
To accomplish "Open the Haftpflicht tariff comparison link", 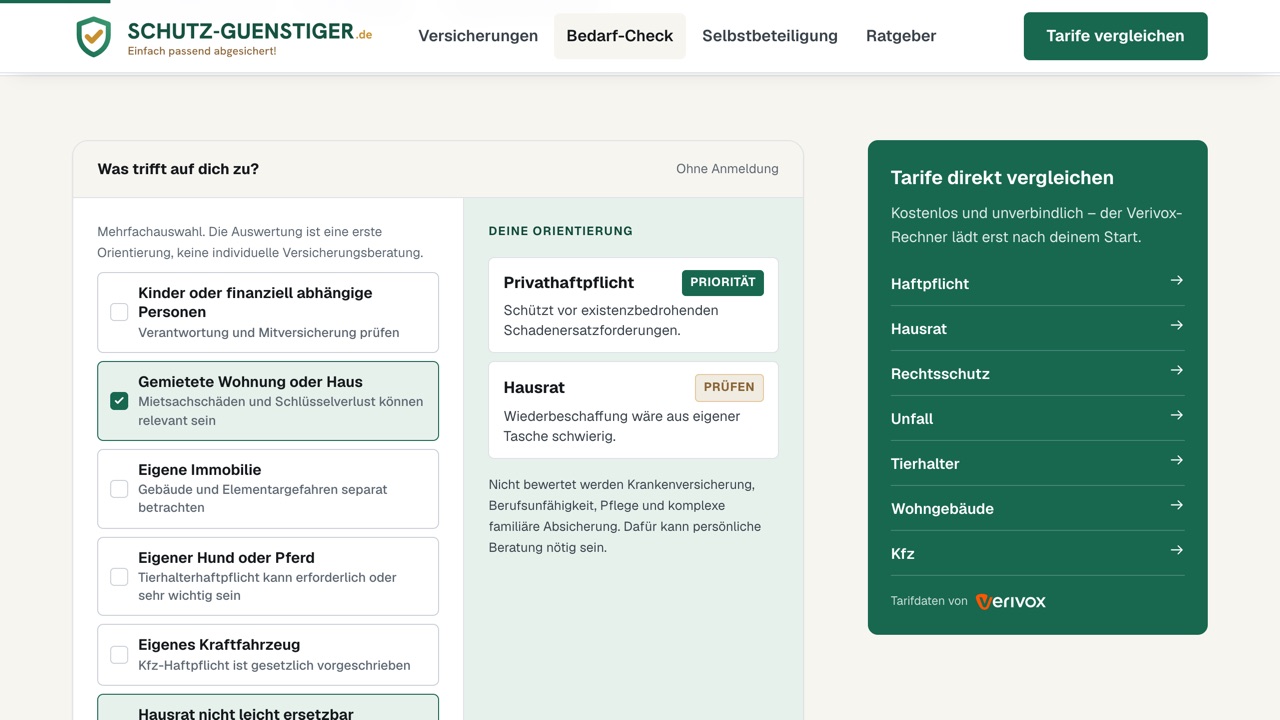I will click(1037, 284).
